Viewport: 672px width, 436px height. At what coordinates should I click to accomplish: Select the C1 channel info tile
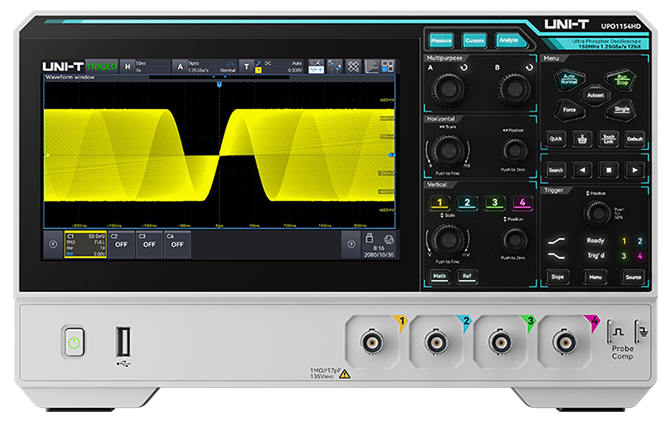[x=85, y=244]
